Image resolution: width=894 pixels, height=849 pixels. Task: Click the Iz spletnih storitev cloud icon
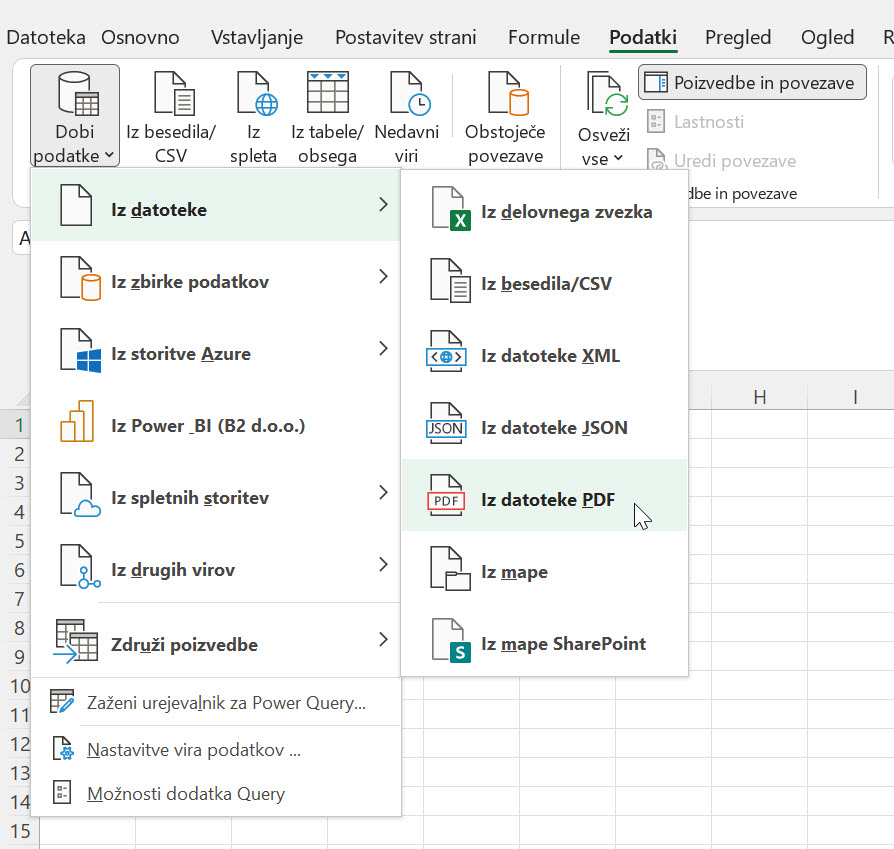pyautogui.click(x=80, y=494)
